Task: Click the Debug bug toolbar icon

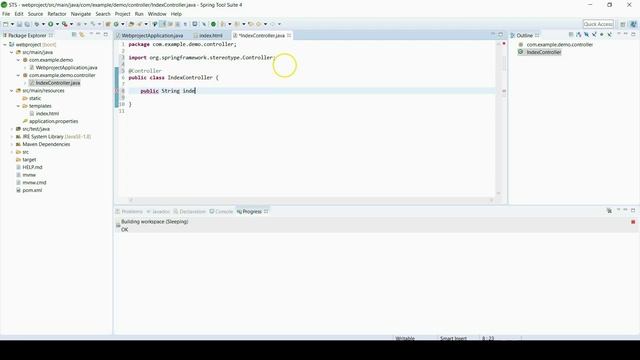Action: [x=37, y=24]
